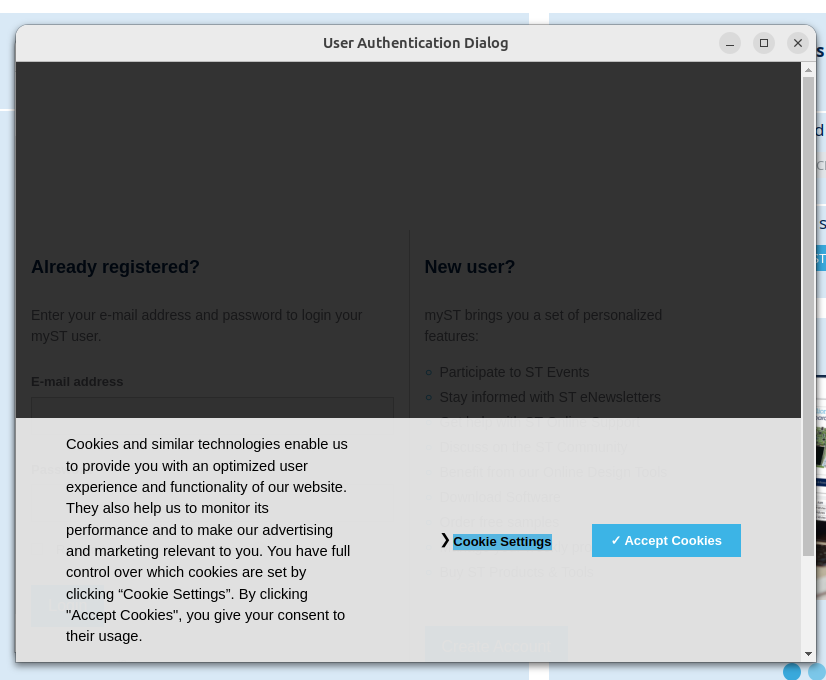Viewport: 826px width, 680px height.
Task: Expand the Cookie Settings section
Action: [503, 541]
